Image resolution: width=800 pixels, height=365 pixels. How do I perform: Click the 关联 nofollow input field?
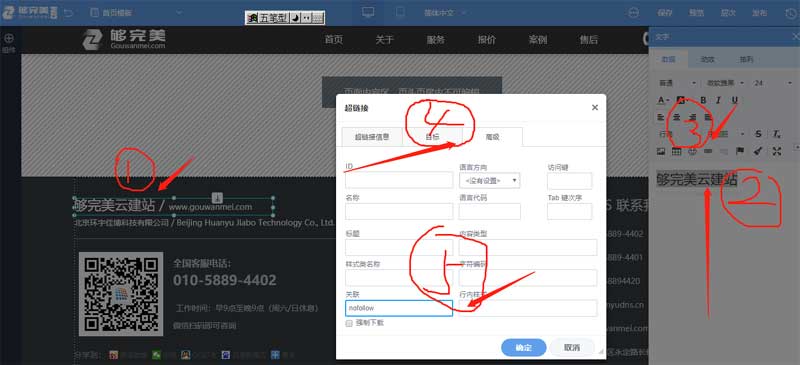(x=399, y=308)
